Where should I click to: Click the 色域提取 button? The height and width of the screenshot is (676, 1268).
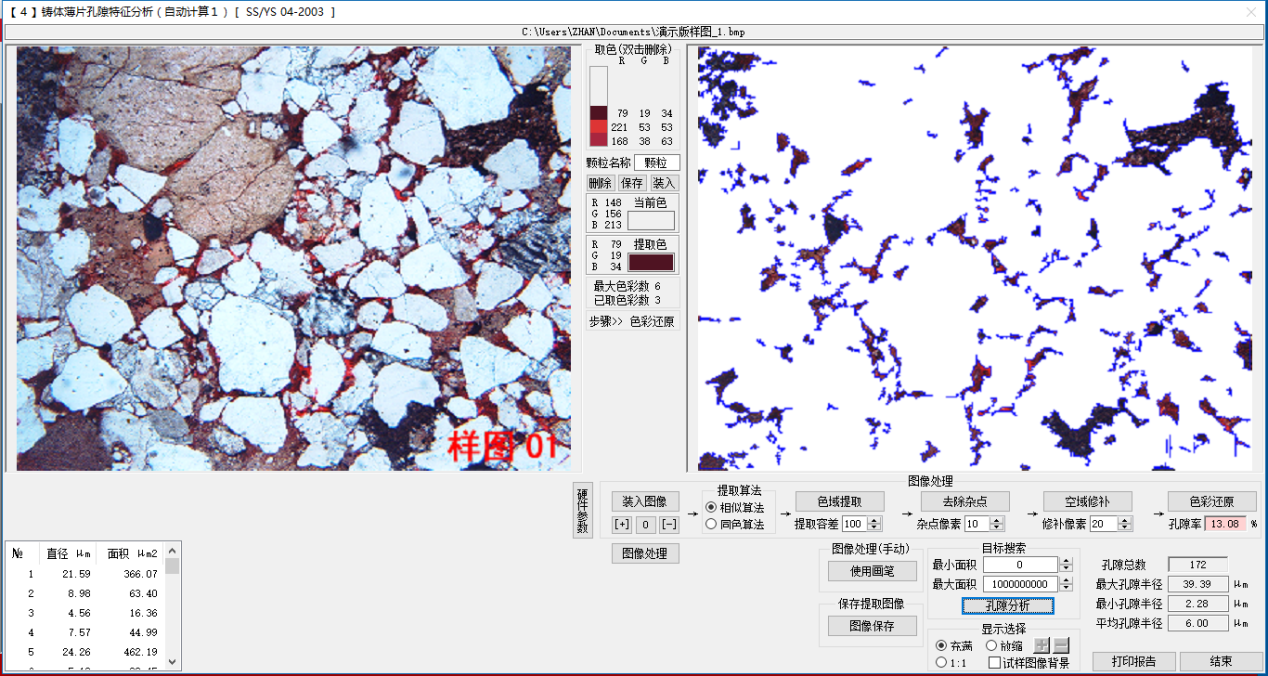(841, 502)
